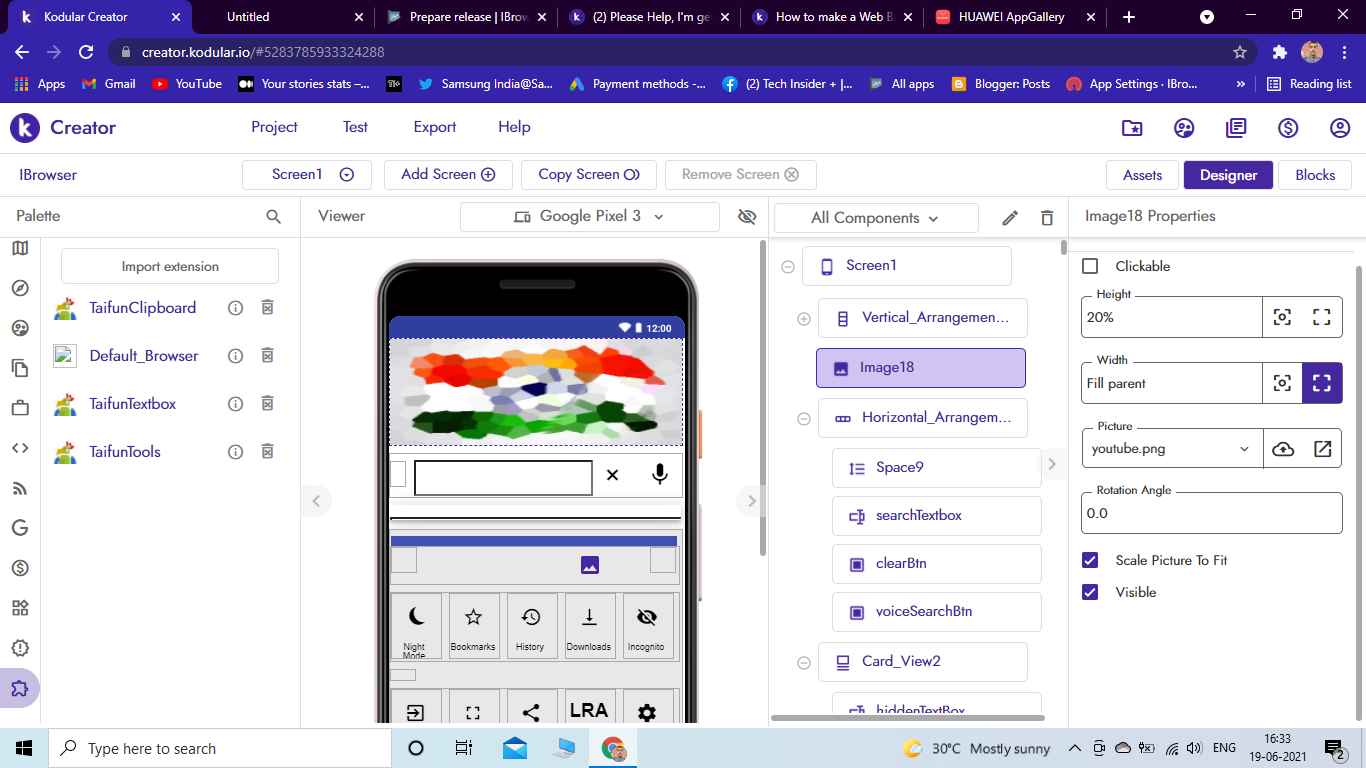Delete the TaifunClipboard extension
This screenshot has width=1366, height=768.
click(x=268, y=308)
